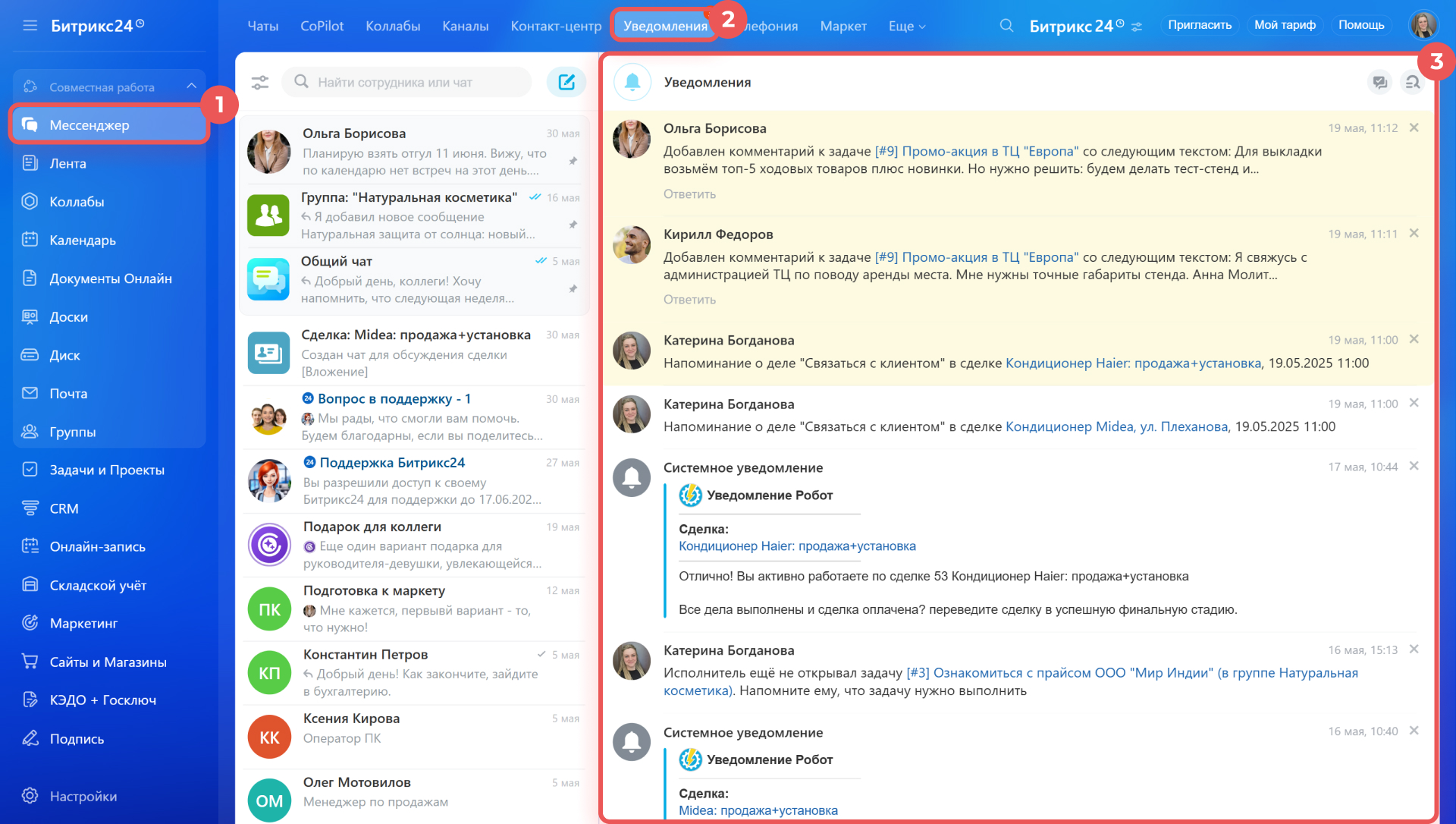Click the Пригласить button
The height and width of the screenshot is (824, 1456).
pyautogui.click(x=1200, y=25)
